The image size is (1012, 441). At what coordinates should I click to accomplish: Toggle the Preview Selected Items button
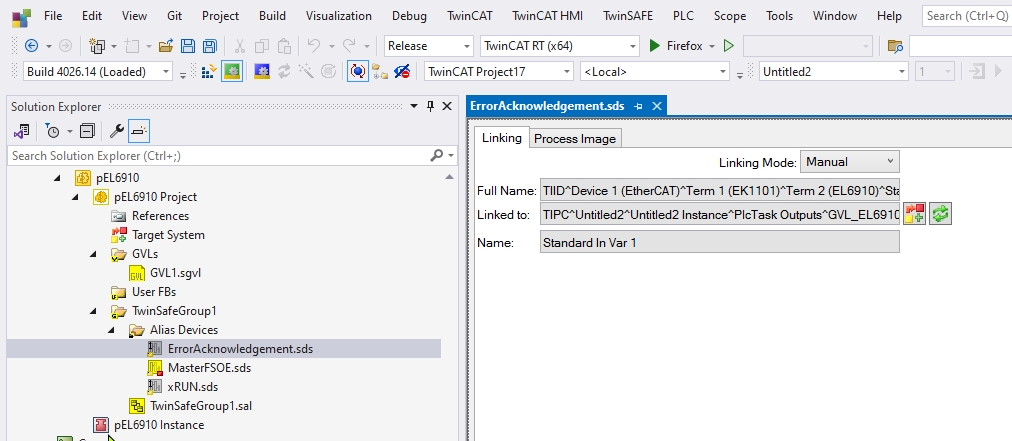pos(139,131)
